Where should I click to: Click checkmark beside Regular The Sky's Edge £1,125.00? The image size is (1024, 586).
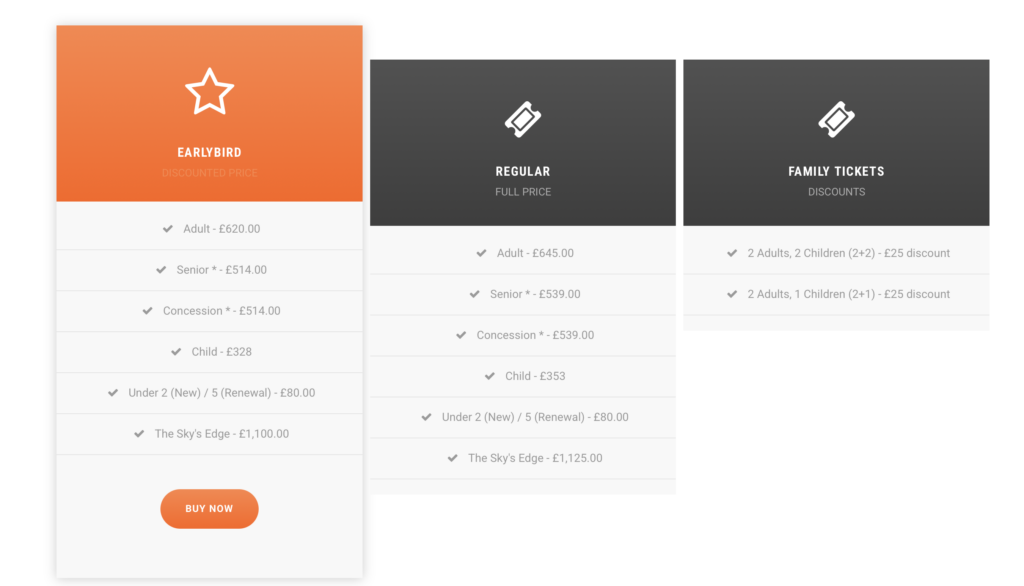(x=453, y=458)
